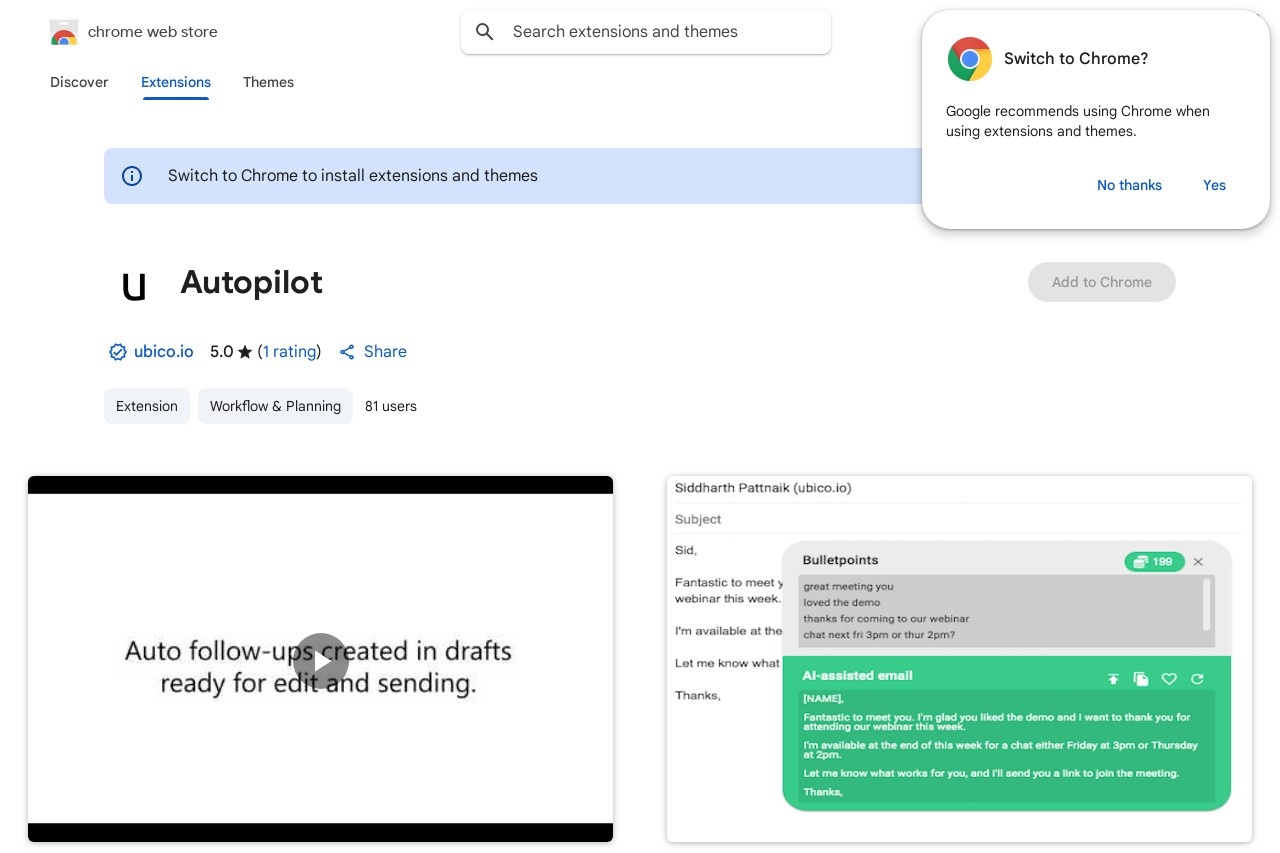Click the Add to Chrome button
1280x853 pixels.
pos(1102,282)
